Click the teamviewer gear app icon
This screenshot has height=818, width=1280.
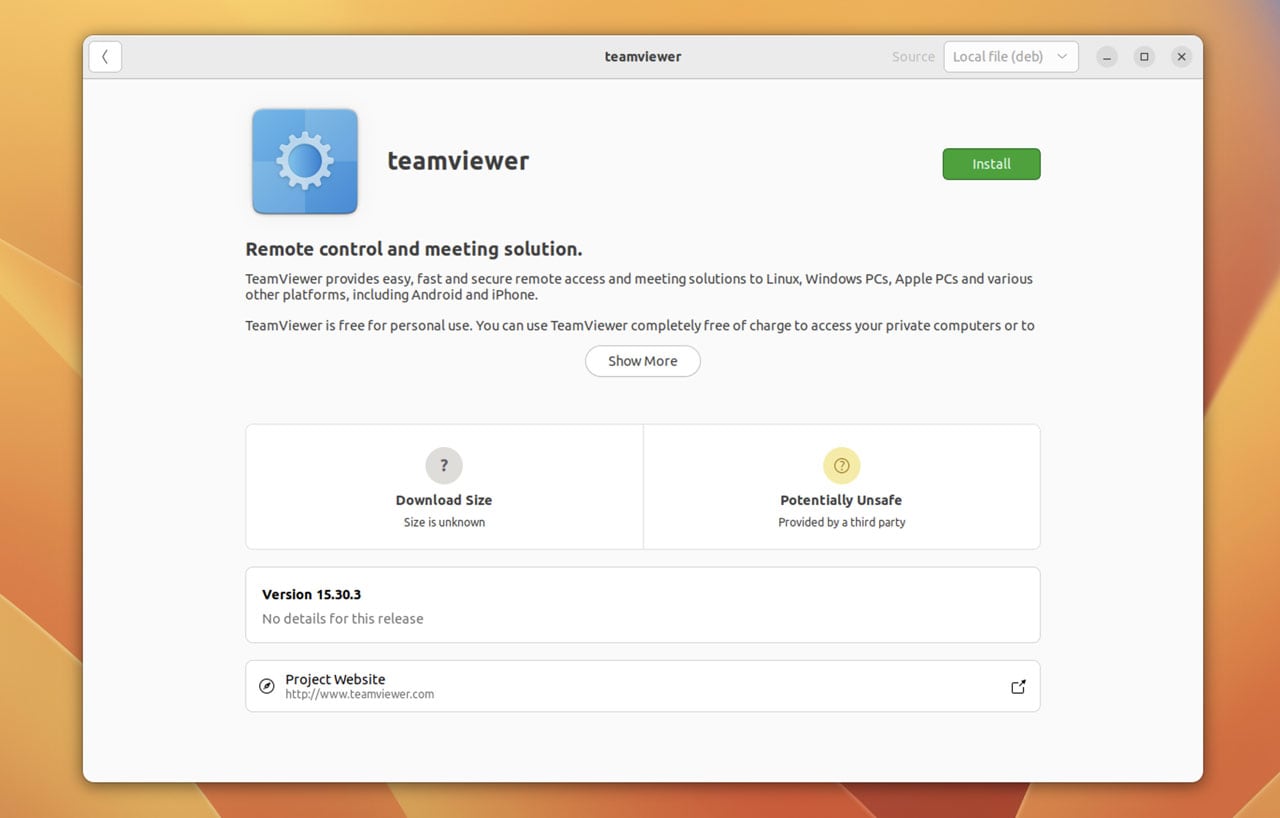click(304, 161)
